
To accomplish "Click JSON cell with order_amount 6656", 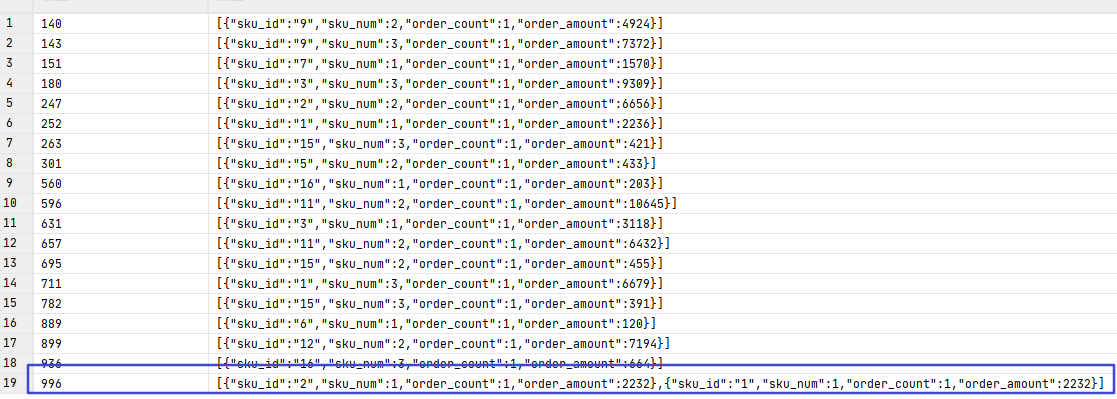I will [662, 103].
